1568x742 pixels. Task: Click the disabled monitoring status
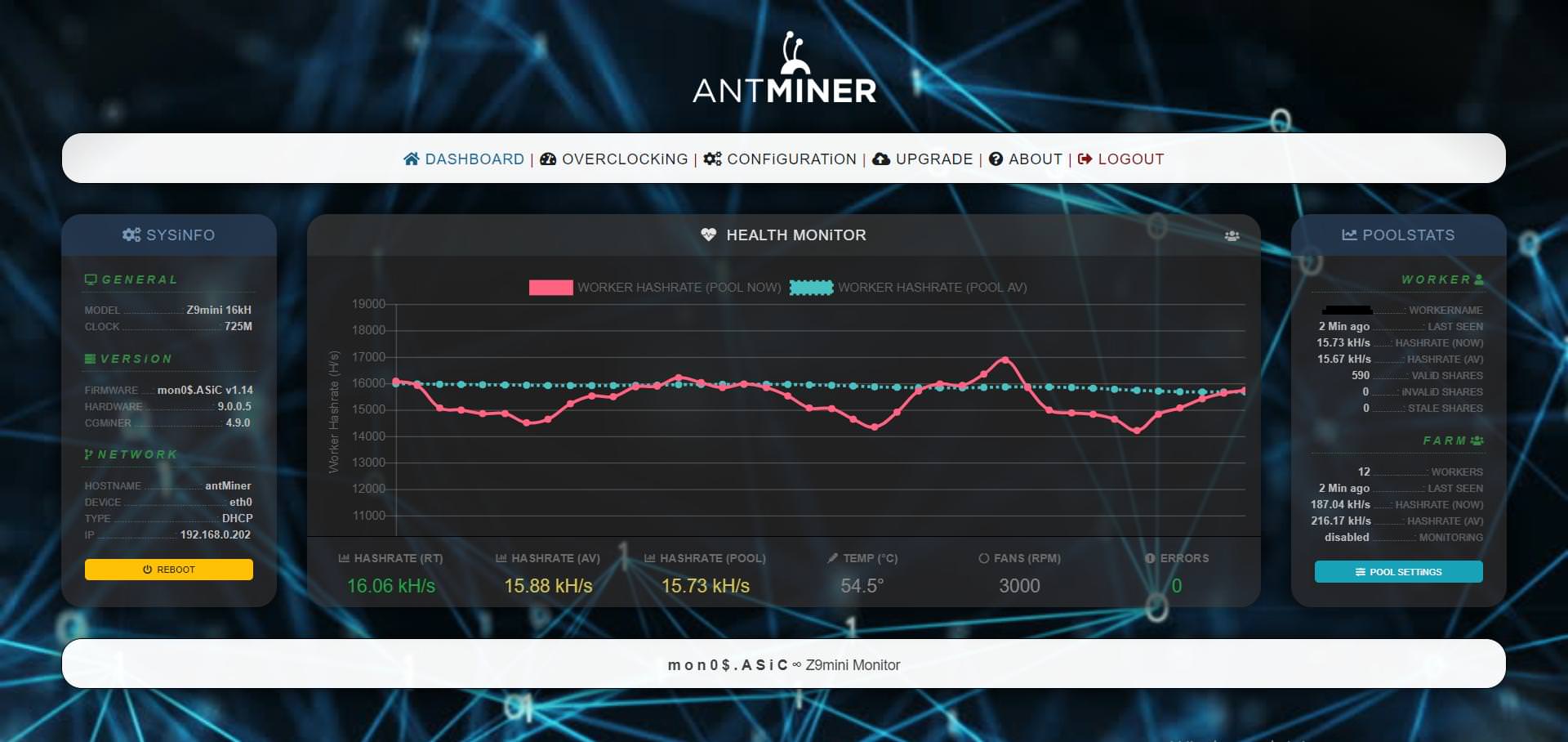pos(1347,537)
